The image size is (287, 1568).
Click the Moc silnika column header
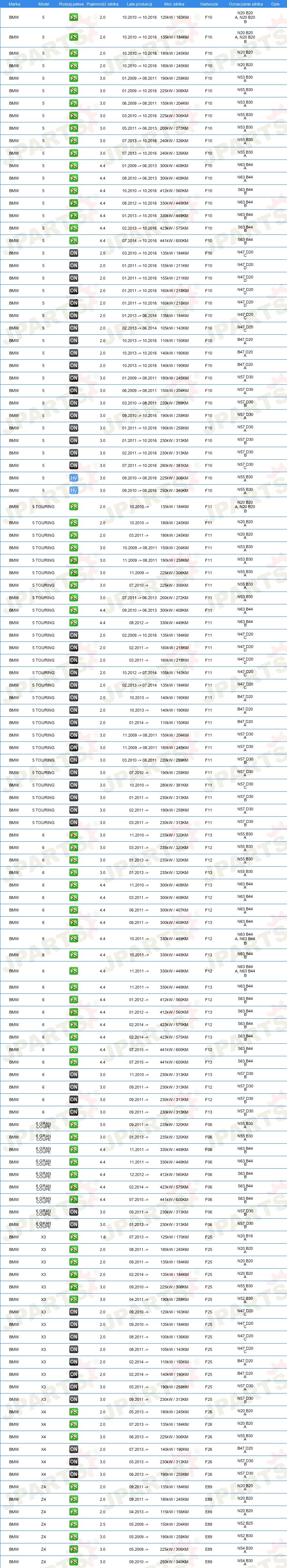174,4
